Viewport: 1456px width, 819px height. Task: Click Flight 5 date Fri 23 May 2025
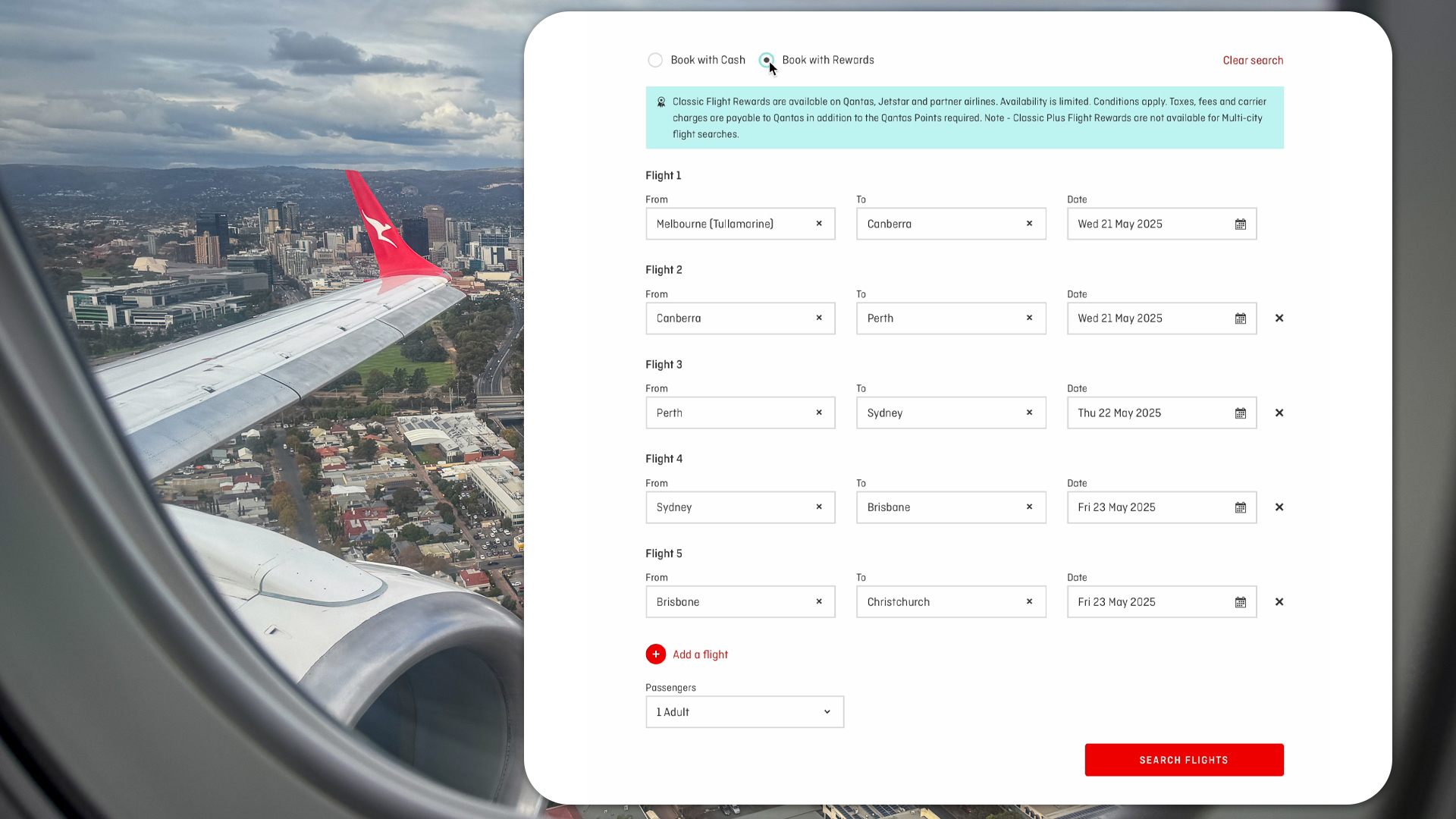tap(1162, 601)
